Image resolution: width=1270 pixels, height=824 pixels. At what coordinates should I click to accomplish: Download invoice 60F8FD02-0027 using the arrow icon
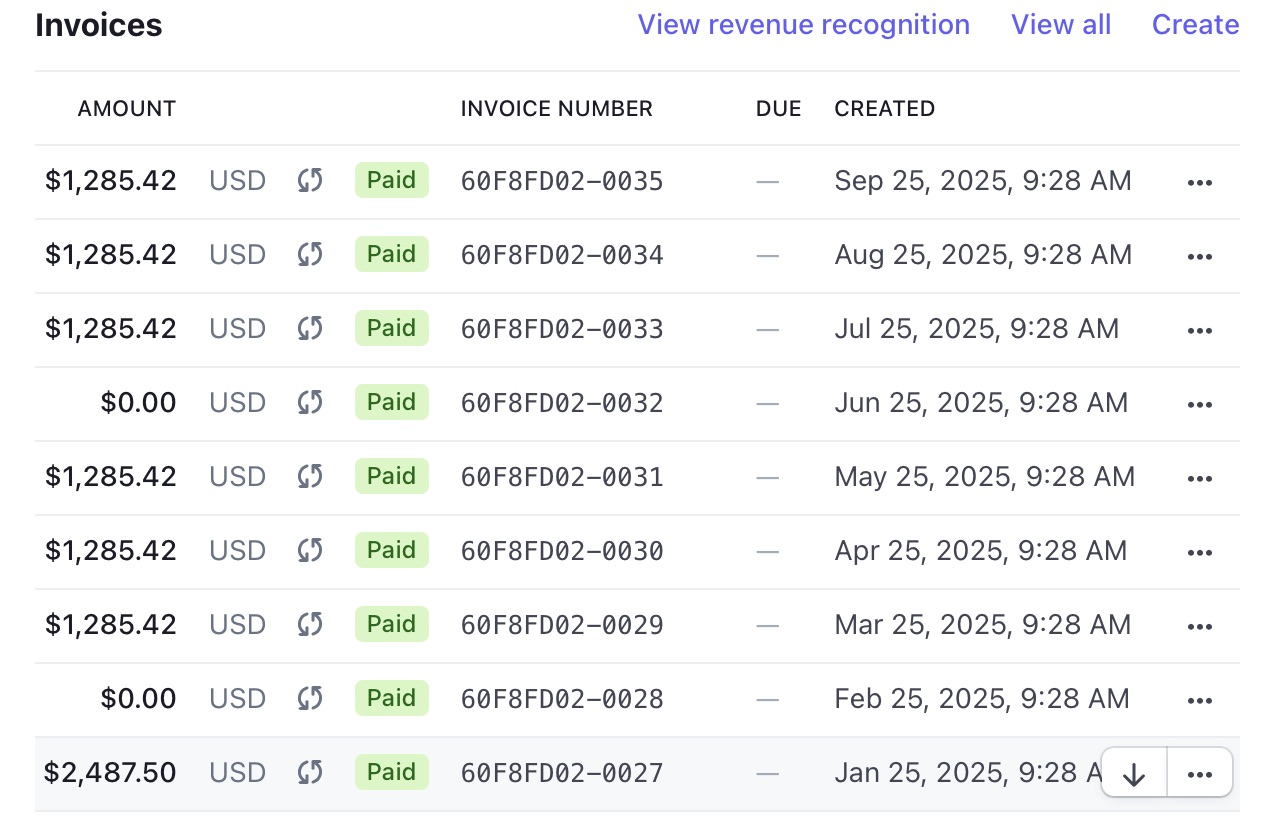[x=1133, y=772]
